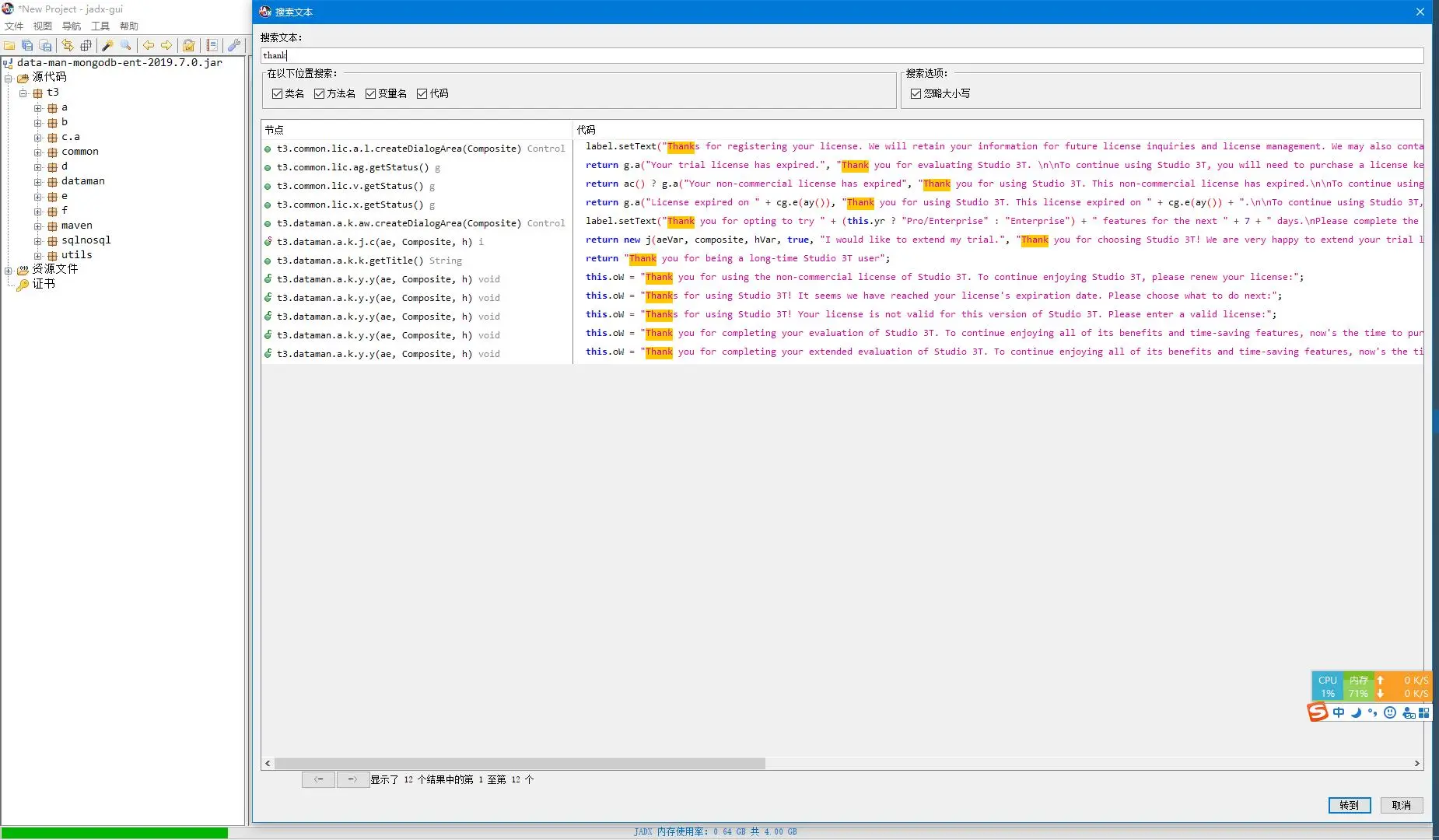
Task: Close the 搜索文本 search dialog
Action: click(x=1420, y=12)
